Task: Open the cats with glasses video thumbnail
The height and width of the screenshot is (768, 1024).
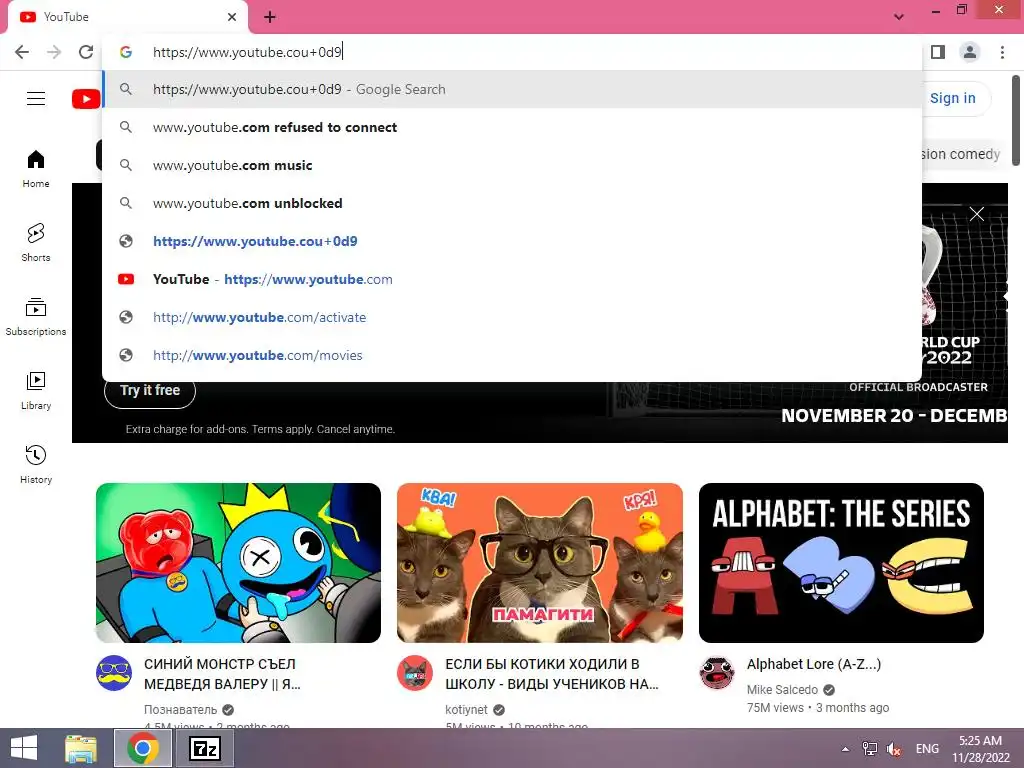Action: [539, 563]
